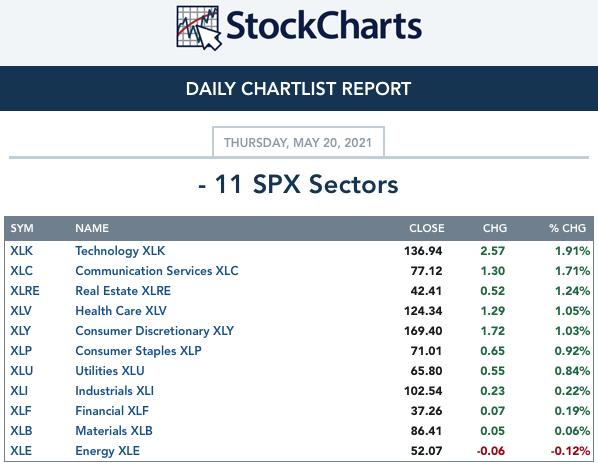The width and height of the screenshot is (598, 466).
Task: Click the Energy XLE link
Action: click(107, 451)
